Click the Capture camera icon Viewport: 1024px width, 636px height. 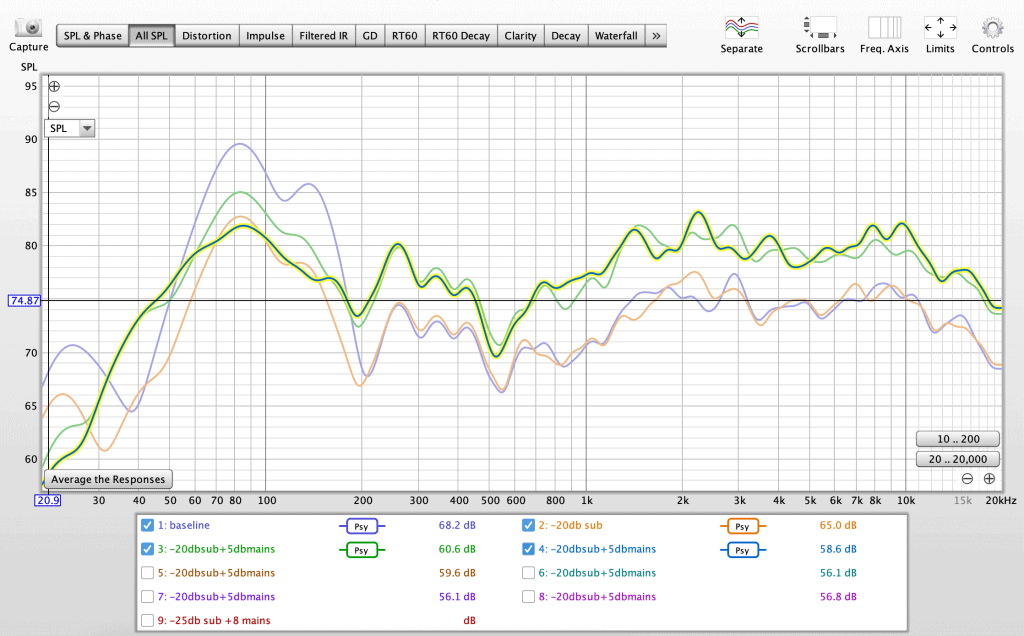pos(29,26)
